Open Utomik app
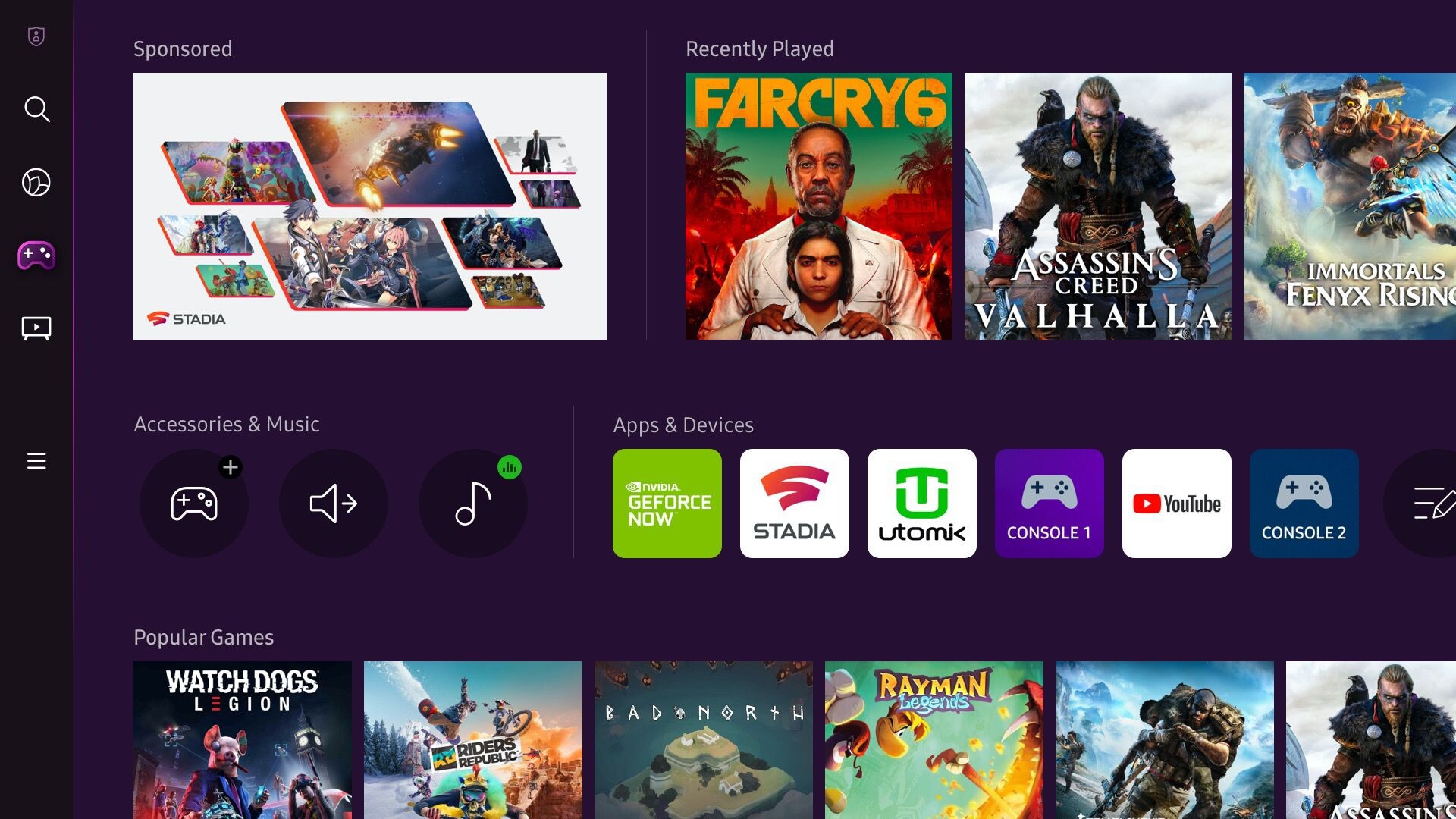Screen dimensions: 1456x819 922,503
